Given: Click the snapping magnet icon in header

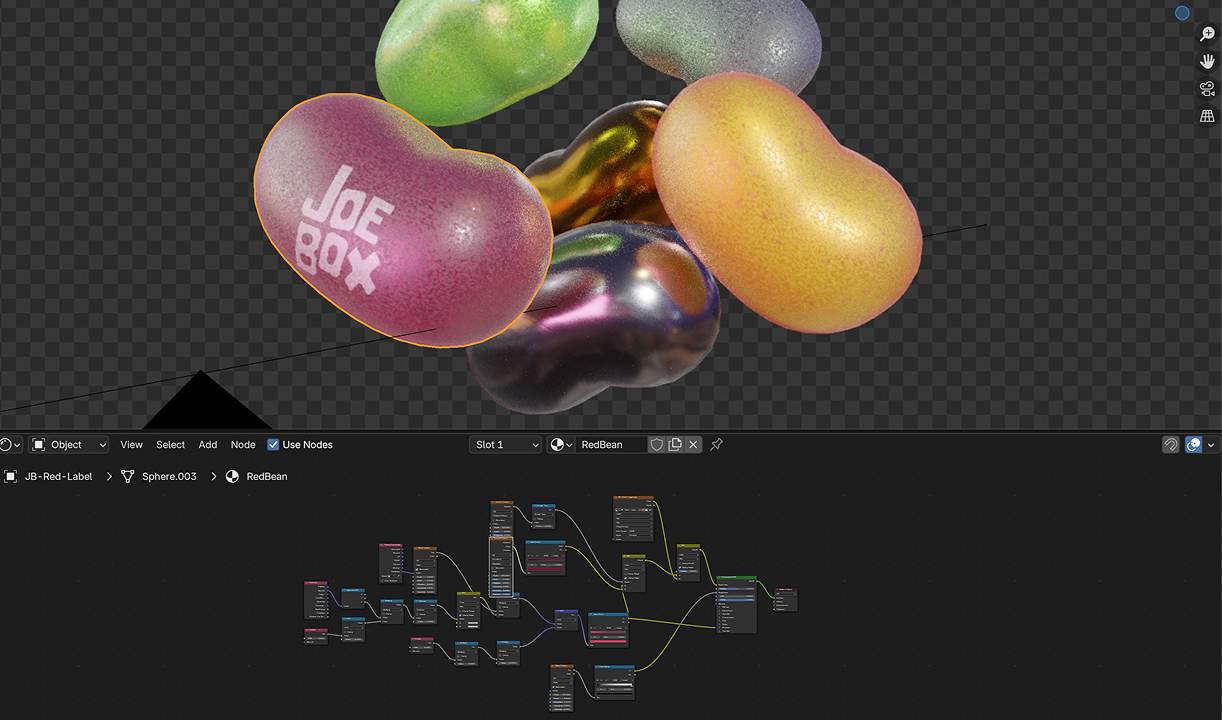Looking at the screenshot, I should [1170, 445].
